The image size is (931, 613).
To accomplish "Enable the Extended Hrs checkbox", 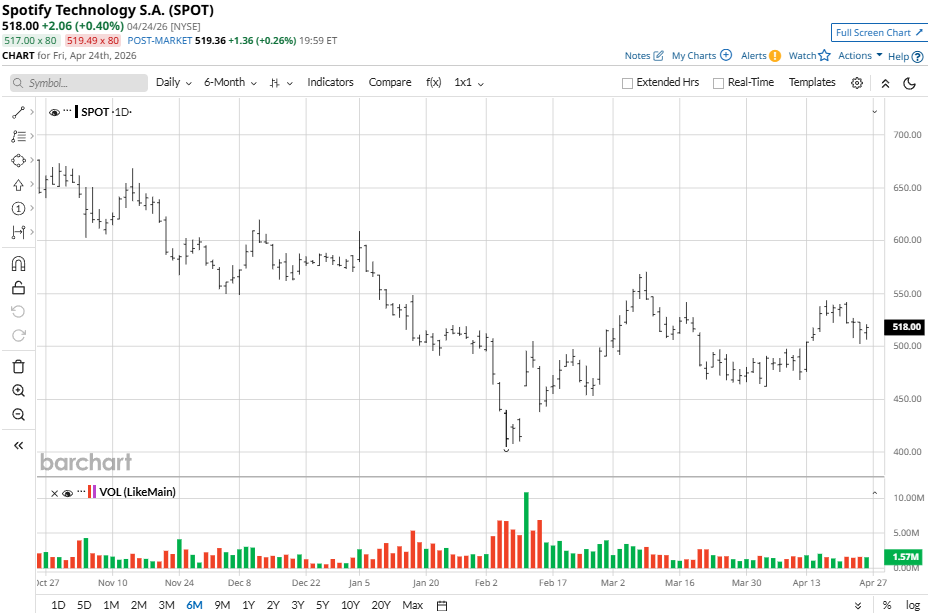I will pos(627,83).
